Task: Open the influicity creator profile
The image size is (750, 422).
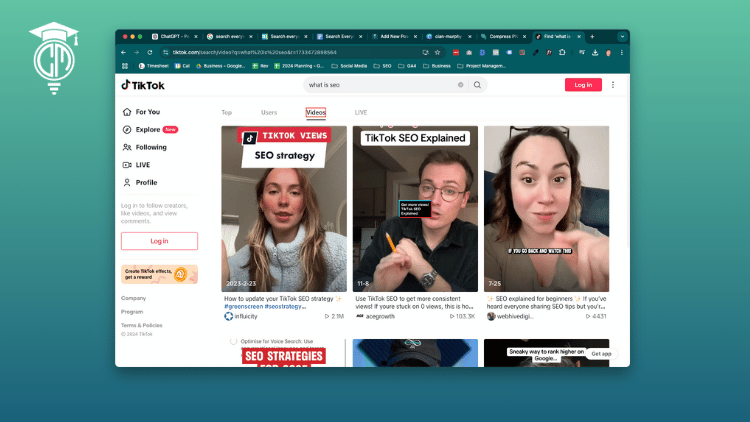Action: [x=241, y=316]
